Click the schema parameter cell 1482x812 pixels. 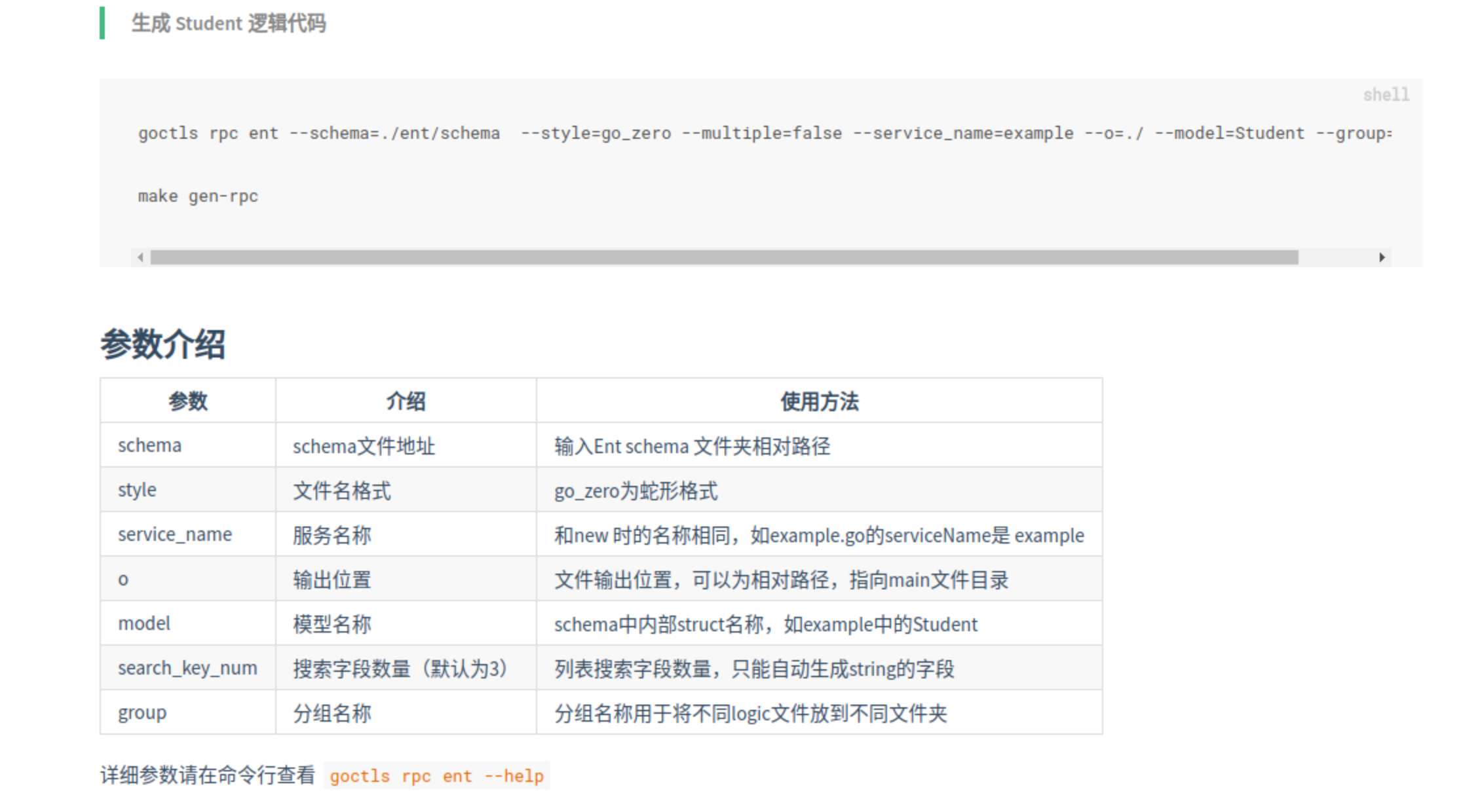tap(150, 445)
